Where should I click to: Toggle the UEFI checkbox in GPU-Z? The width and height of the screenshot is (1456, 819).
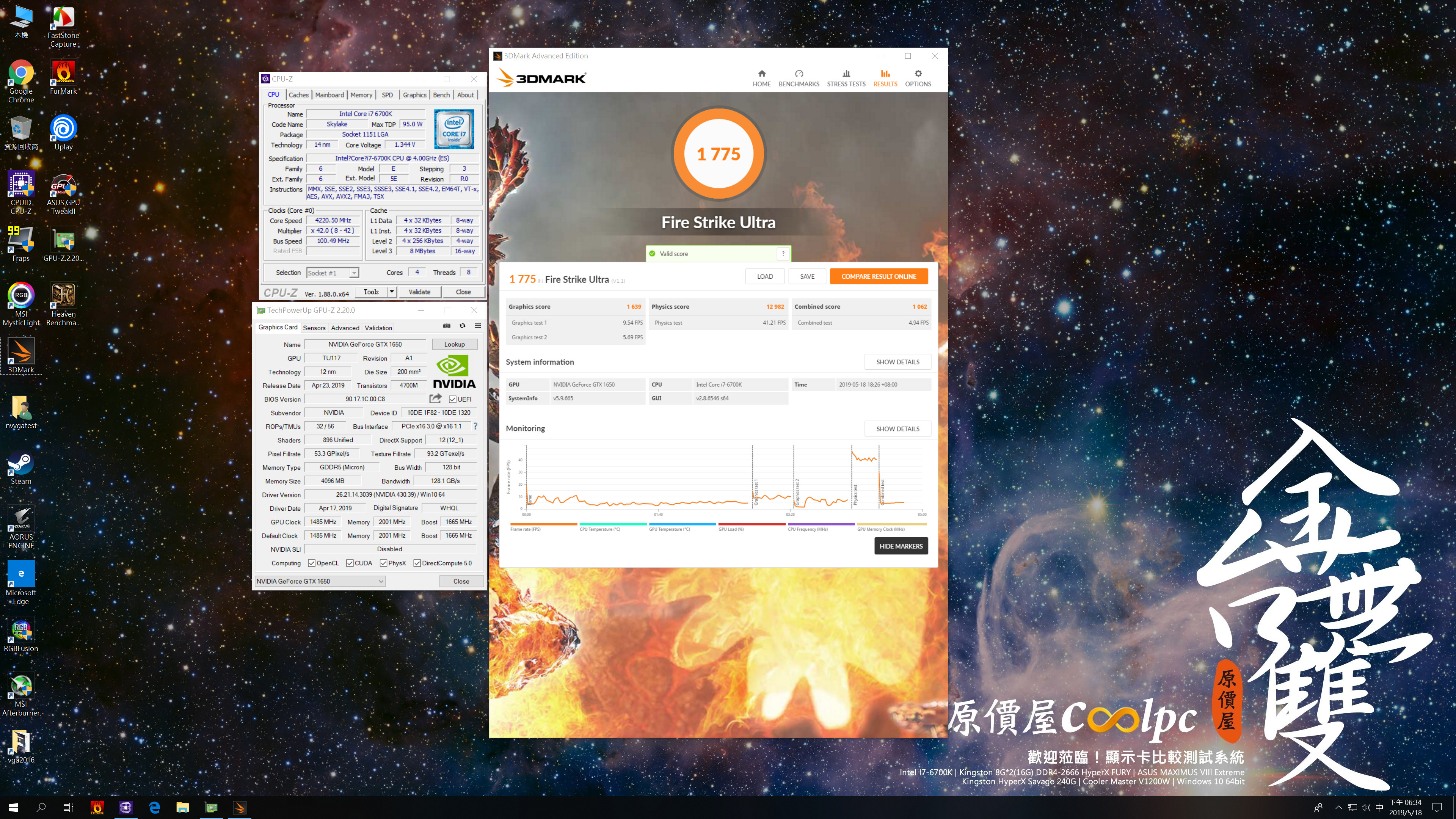(x=453, y=399)
